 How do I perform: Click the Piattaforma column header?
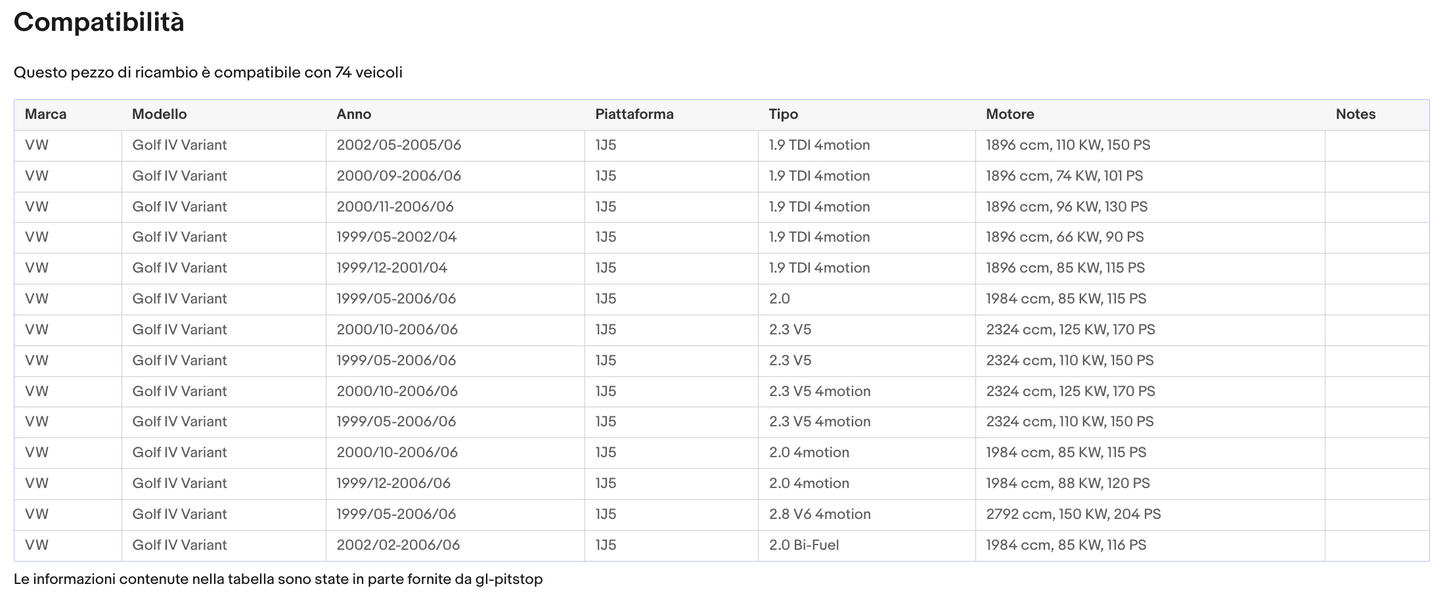[x=634, y=114]
